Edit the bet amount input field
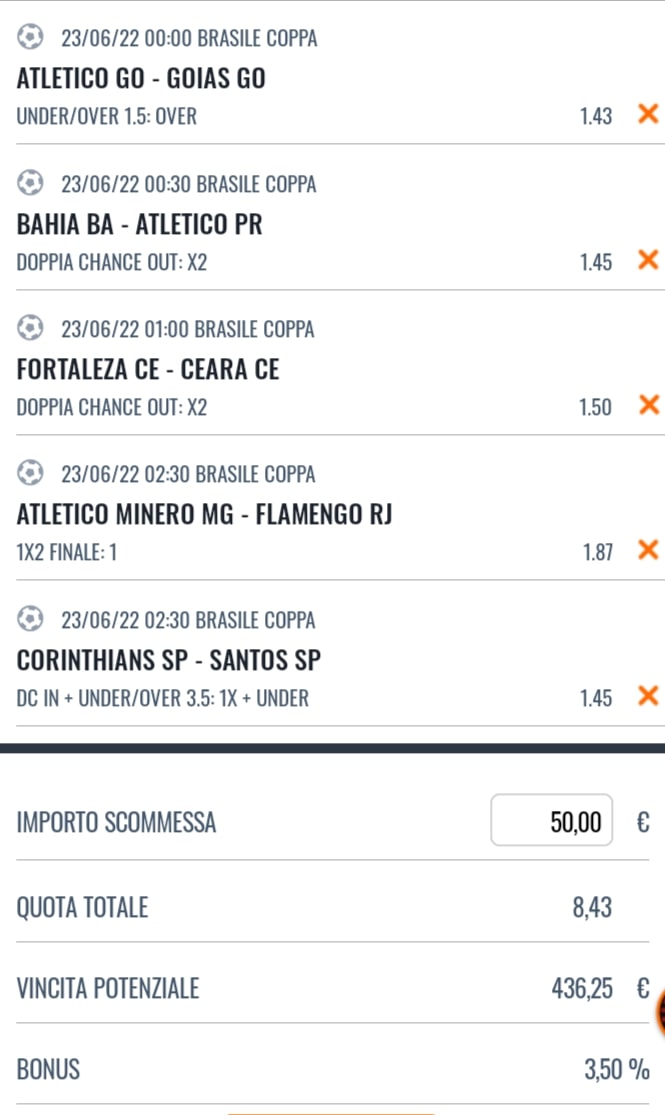Screen dimensions: 665x1115 (551, 822)
